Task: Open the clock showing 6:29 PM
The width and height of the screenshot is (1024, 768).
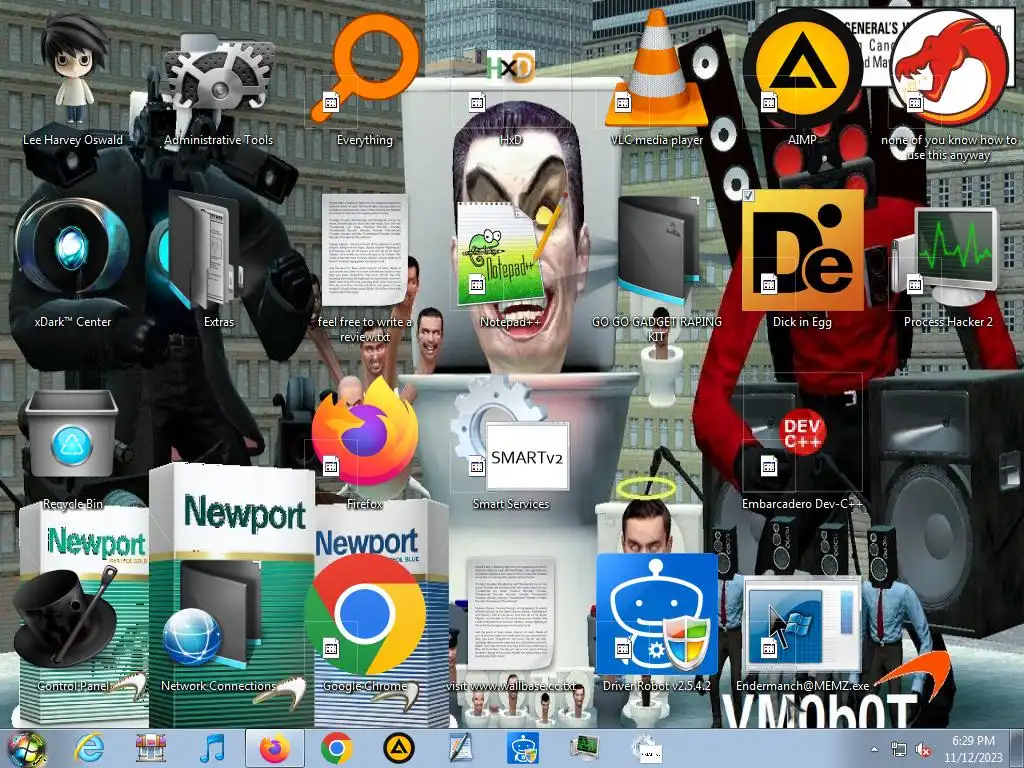Action: 973,748
